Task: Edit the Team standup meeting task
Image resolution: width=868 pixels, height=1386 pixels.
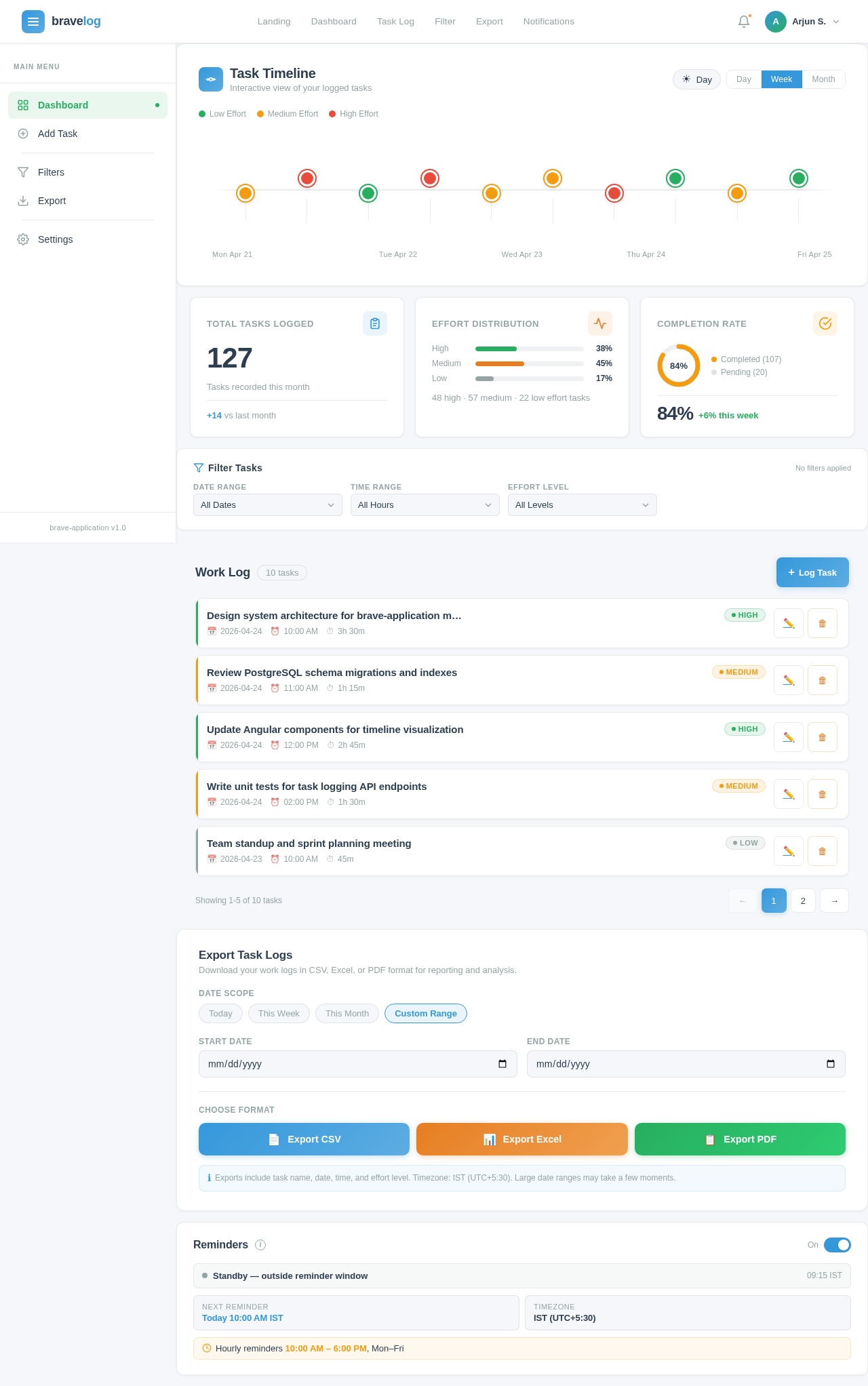Action: click(789, 851)
